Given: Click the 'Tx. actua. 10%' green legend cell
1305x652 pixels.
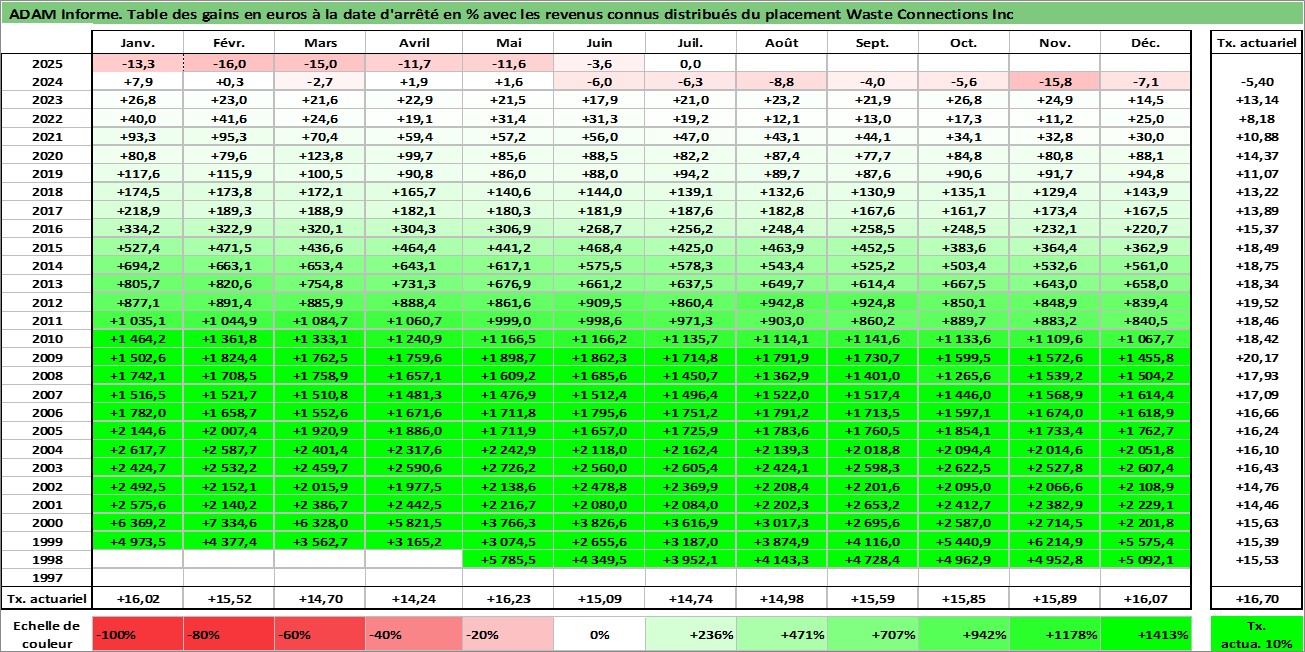Looking at the screenshot, I should point(1255,634).
